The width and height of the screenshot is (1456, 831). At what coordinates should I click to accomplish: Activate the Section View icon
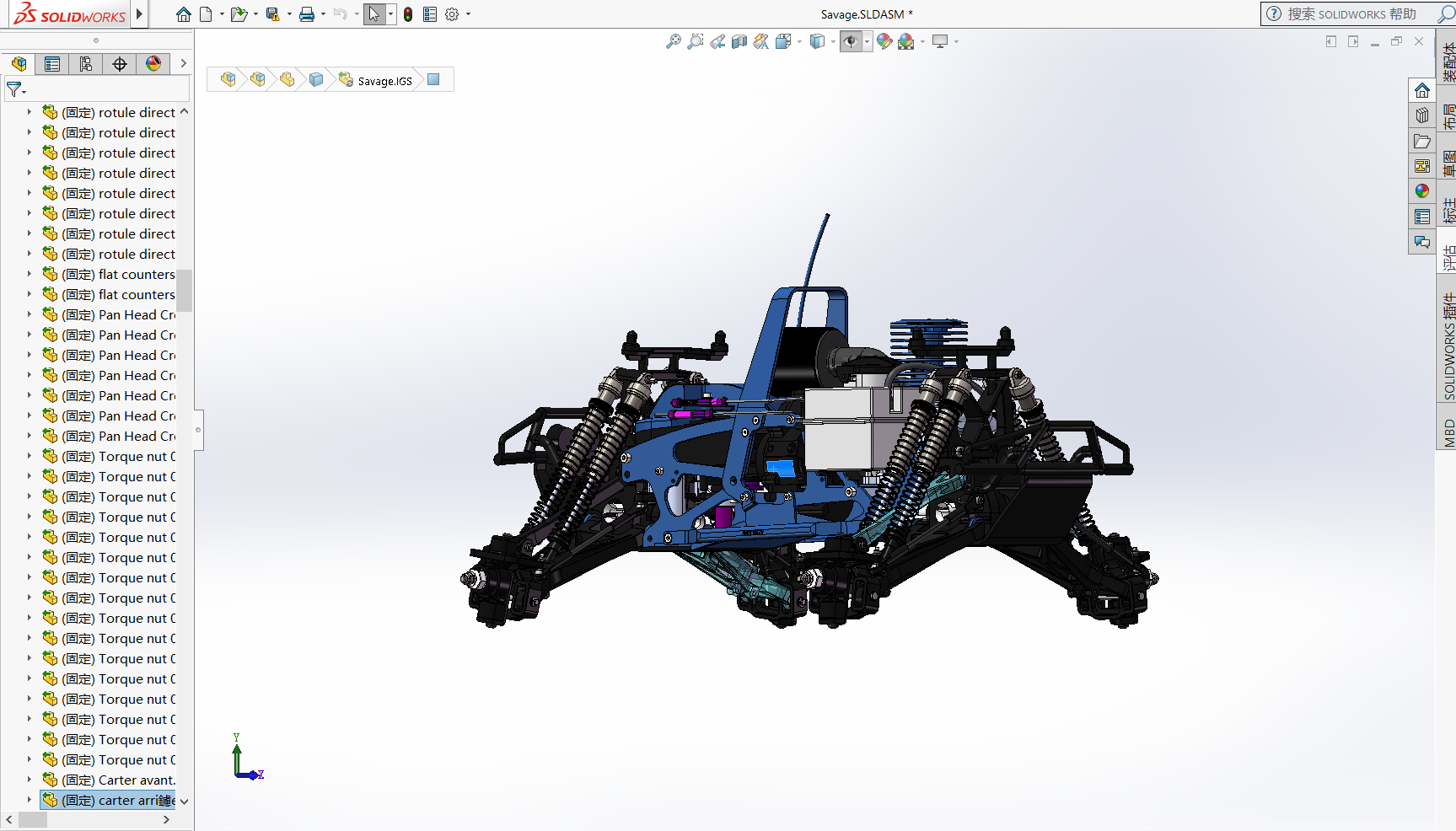point(739,41)
